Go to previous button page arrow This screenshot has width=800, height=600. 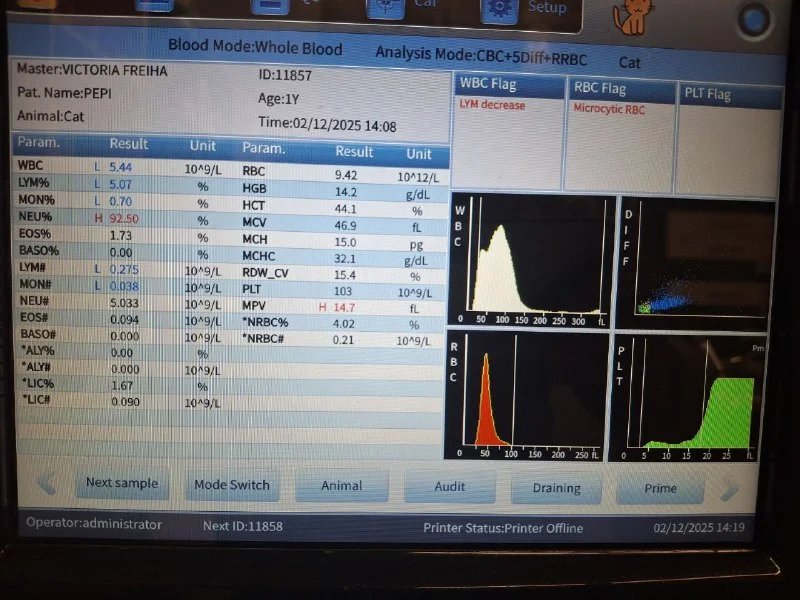point(46,484)
